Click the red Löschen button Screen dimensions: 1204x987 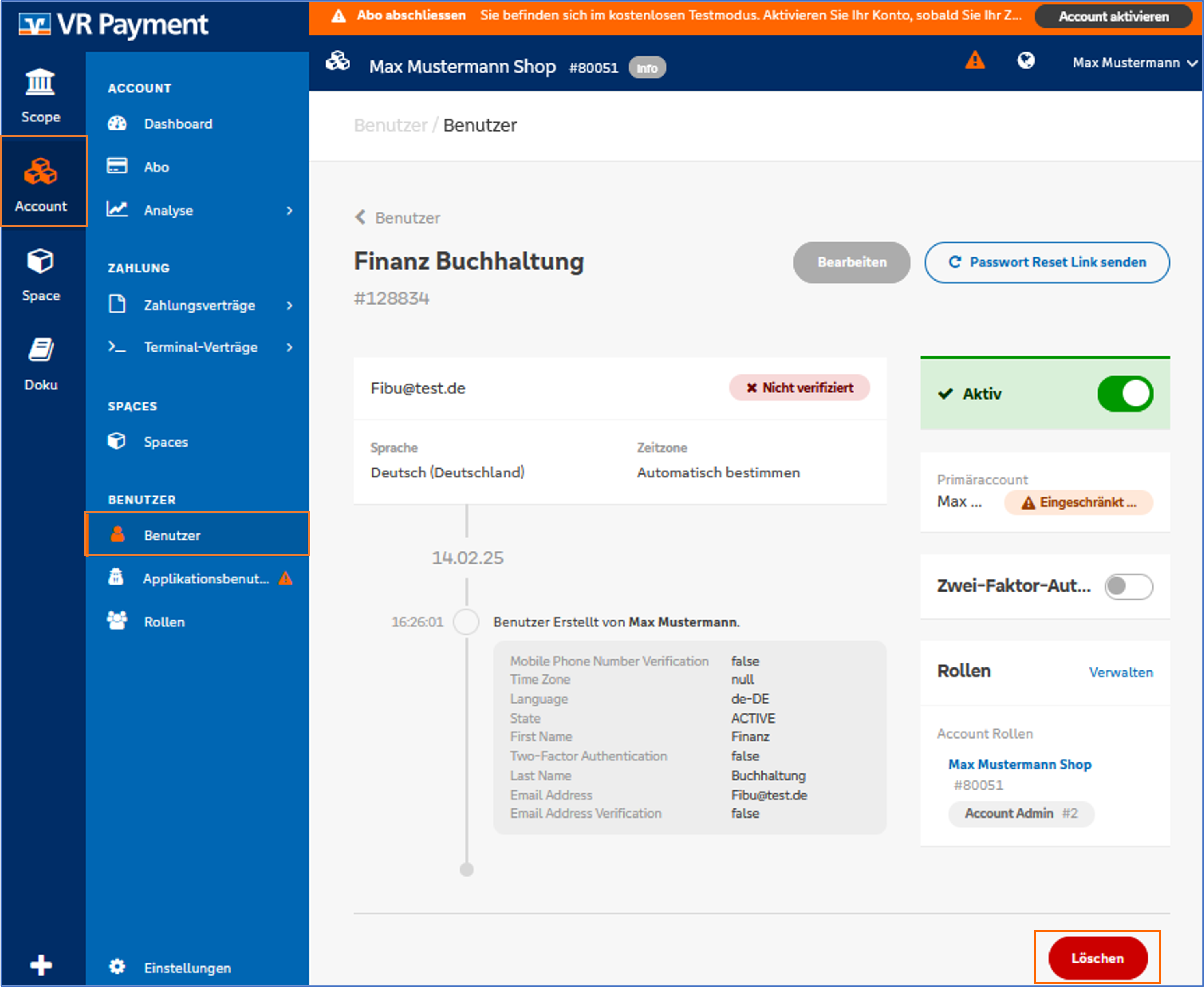(x=1097, y=958)
